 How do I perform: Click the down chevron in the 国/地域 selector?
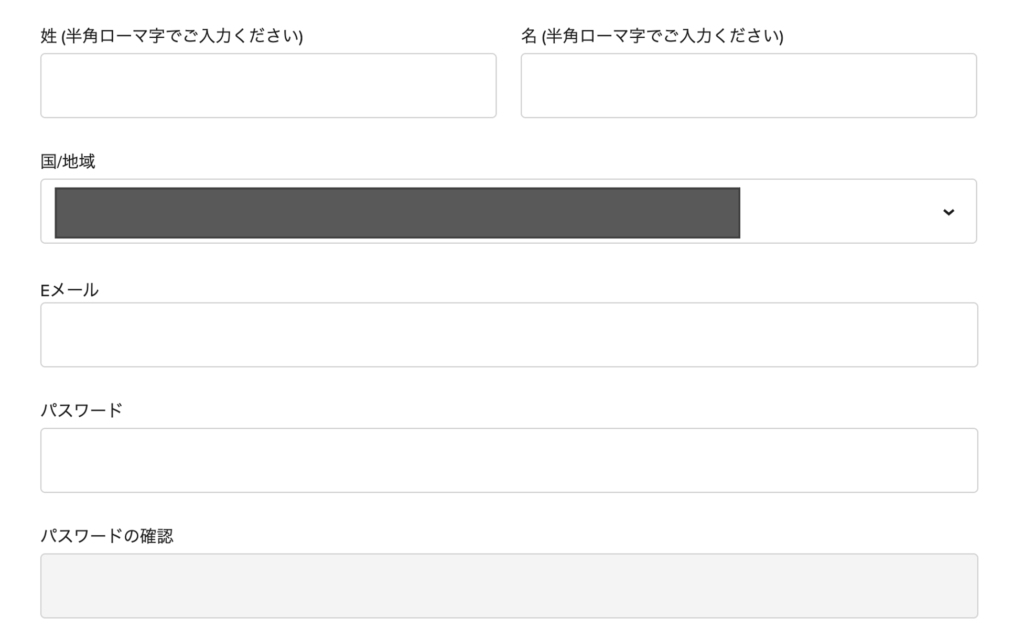[948, 212]
